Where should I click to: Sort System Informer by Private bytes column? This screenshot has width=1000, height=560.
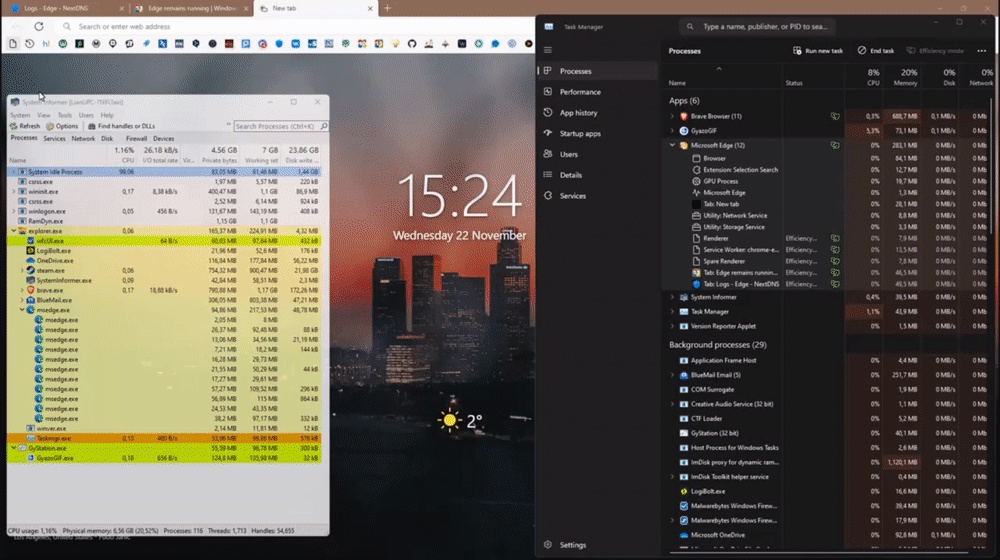point(219,155)
